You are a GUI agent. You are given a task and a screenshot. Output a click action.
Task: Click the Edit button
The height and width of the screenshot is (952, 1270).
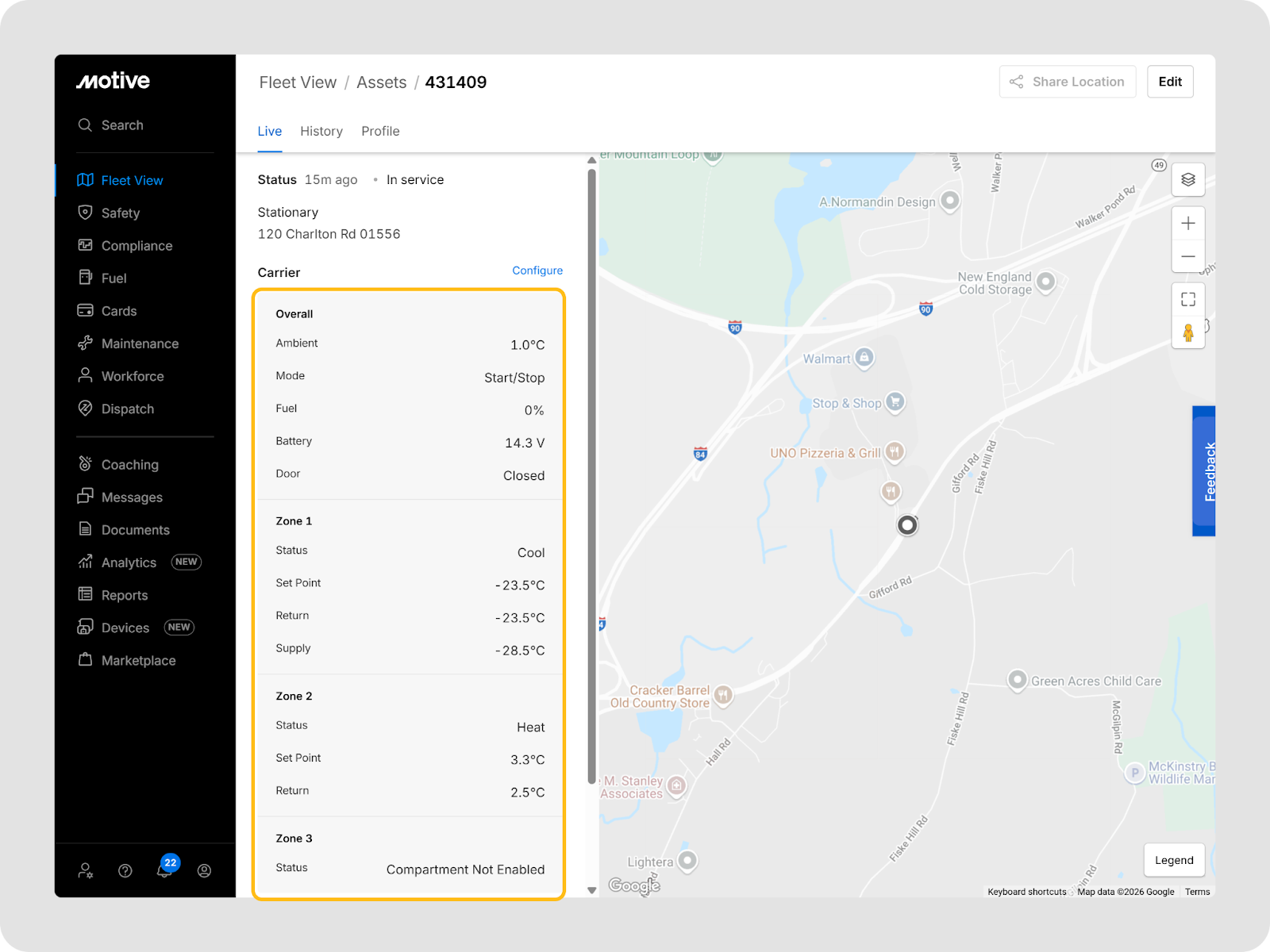[1169, 82]
